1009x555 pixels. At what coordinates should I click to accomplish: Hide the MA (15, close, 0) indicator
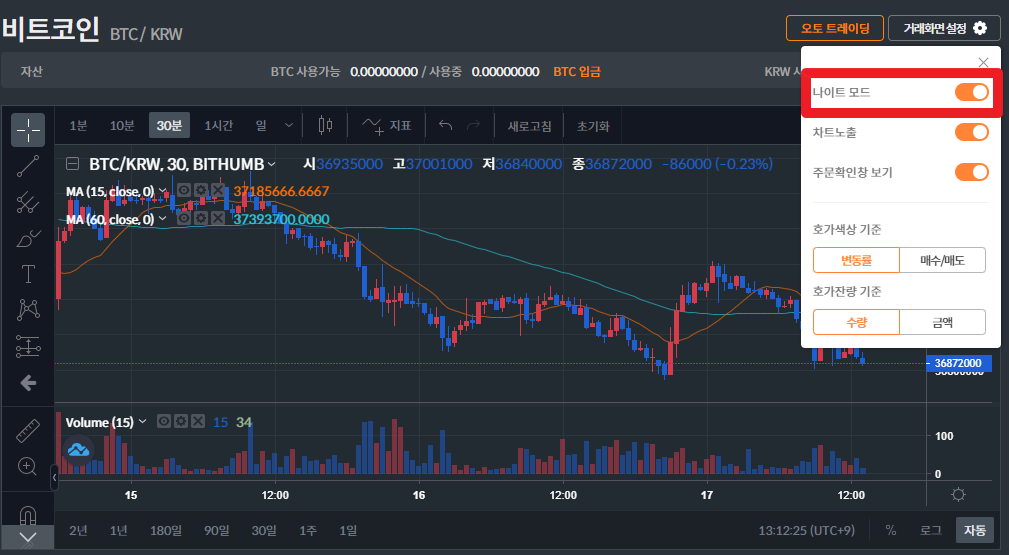click(184, 190)
